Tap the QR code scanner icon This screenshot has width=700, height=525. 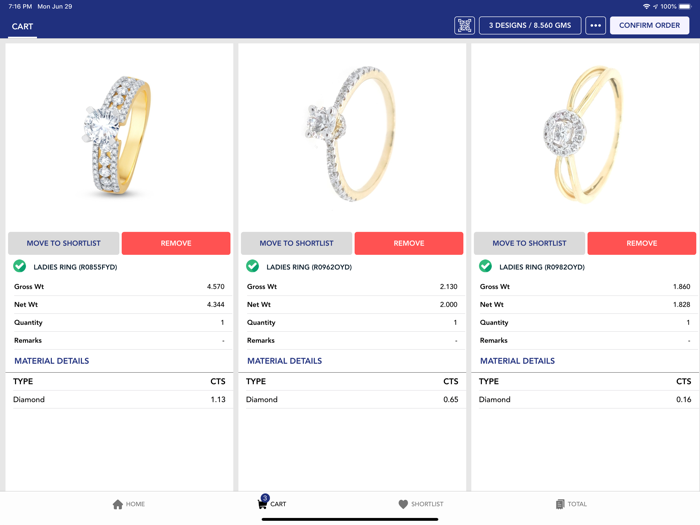pos(464,25)
